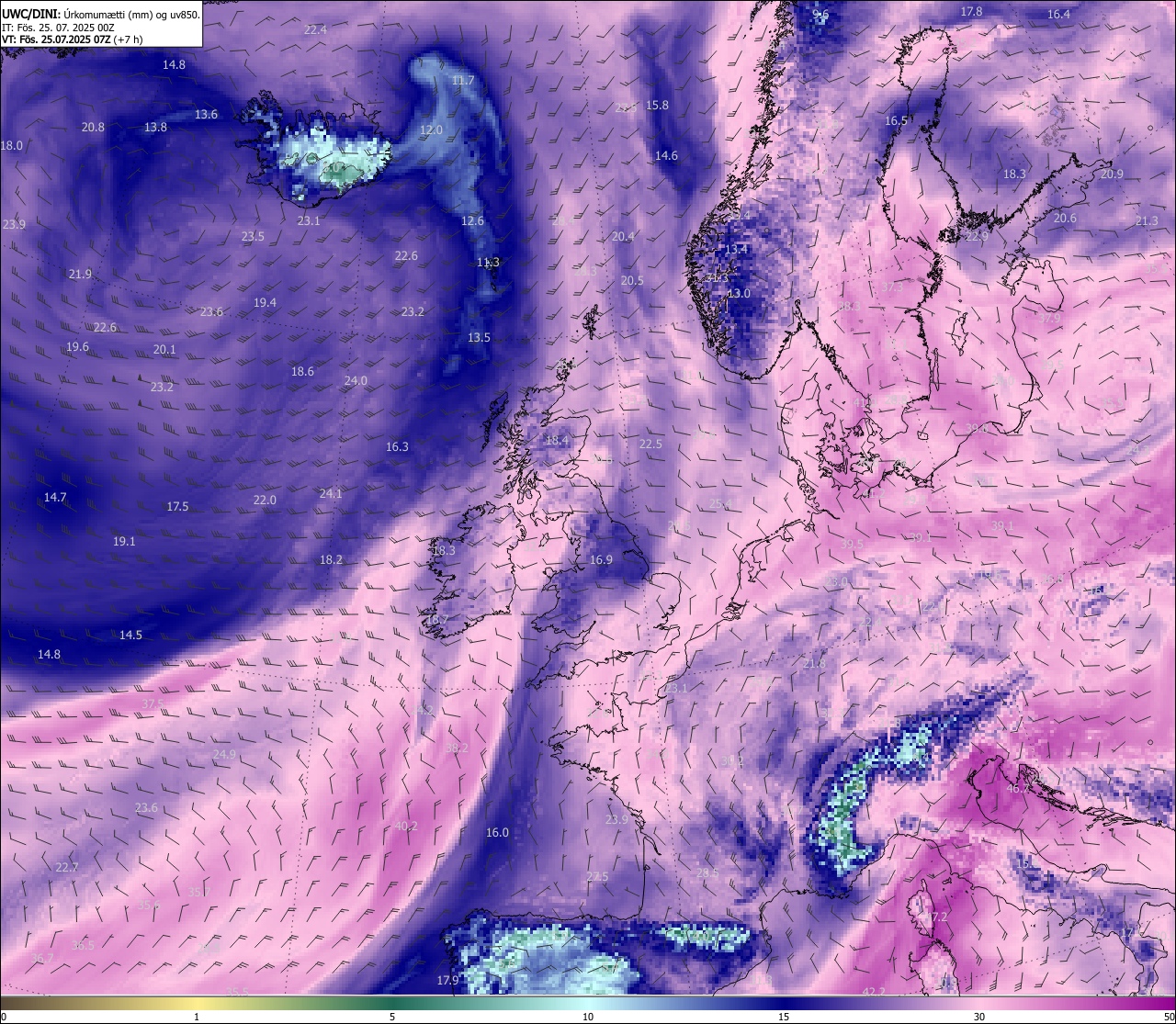The width and height of the screenshot is (1176, 1024).
Task: Click the IT initialization time line
Action: [58, 28]
